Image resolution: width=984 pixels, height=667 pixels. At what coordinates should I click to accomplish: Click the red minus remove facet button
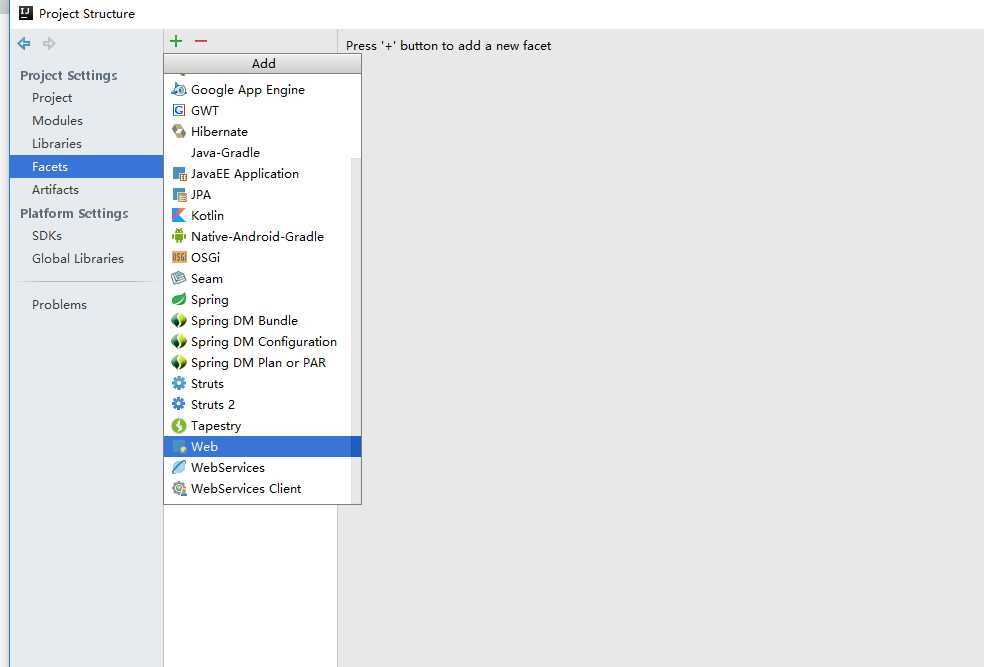click(201, 41)
